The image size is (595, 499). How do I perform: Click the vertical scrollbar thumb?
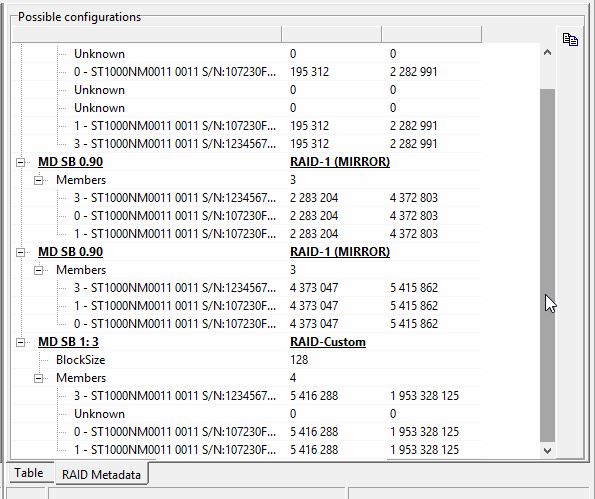pyautogui.click(x=547, y=265)
